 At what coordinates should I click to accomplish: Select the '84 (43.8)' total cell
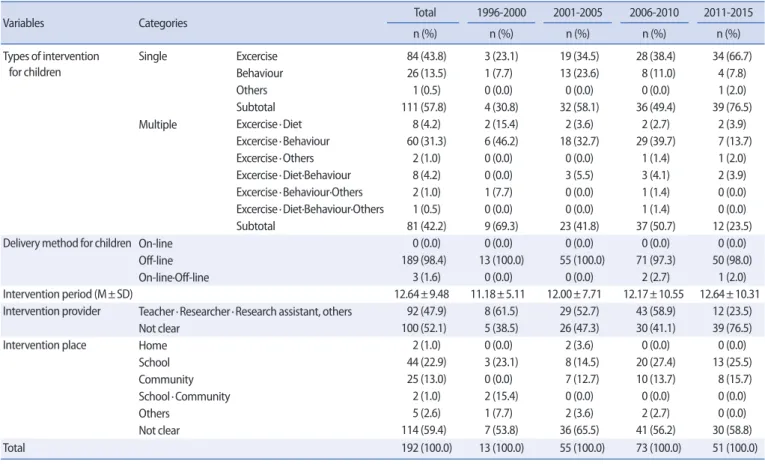(426, 56)
